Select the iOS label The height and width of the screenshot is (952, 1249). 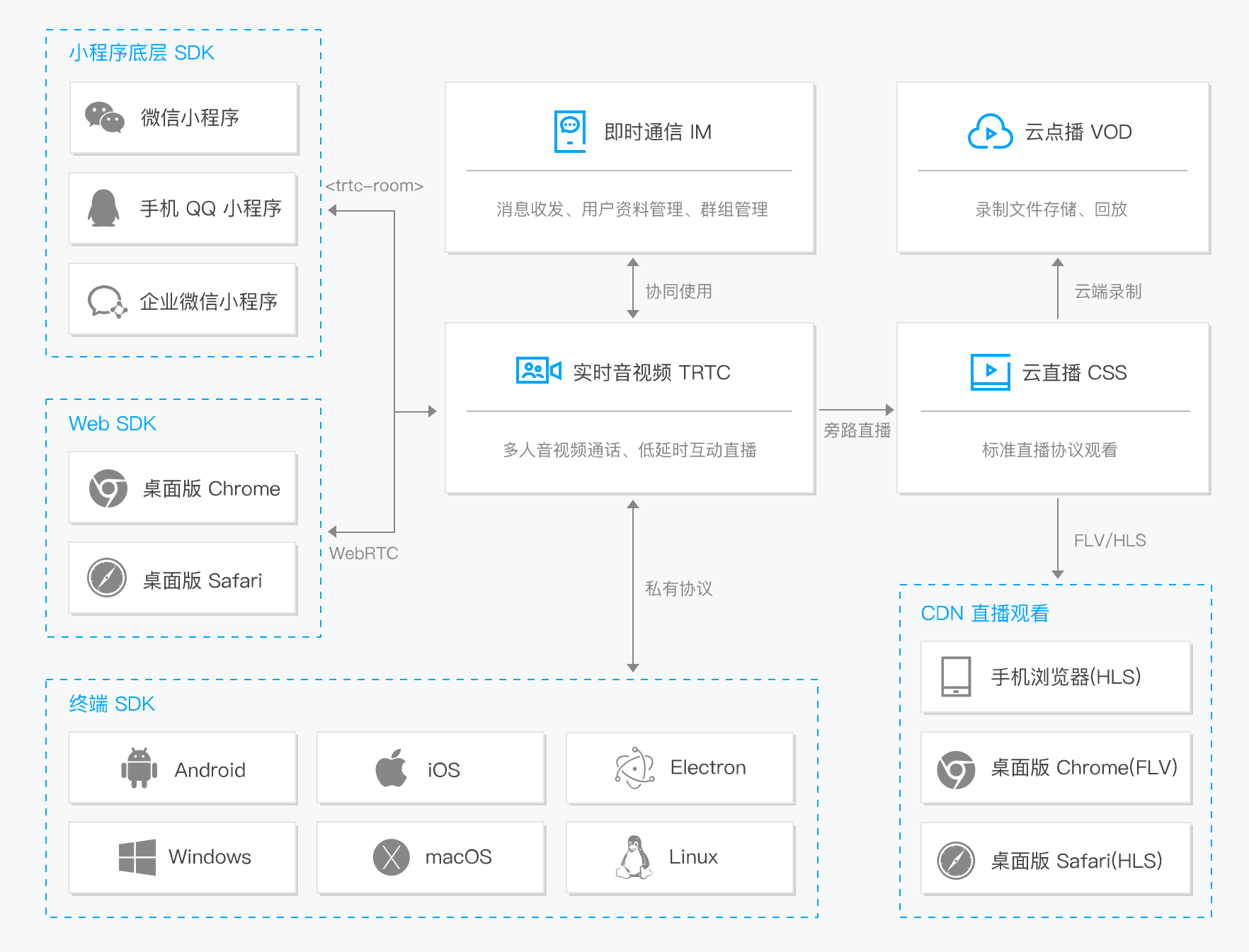(443, 769)
